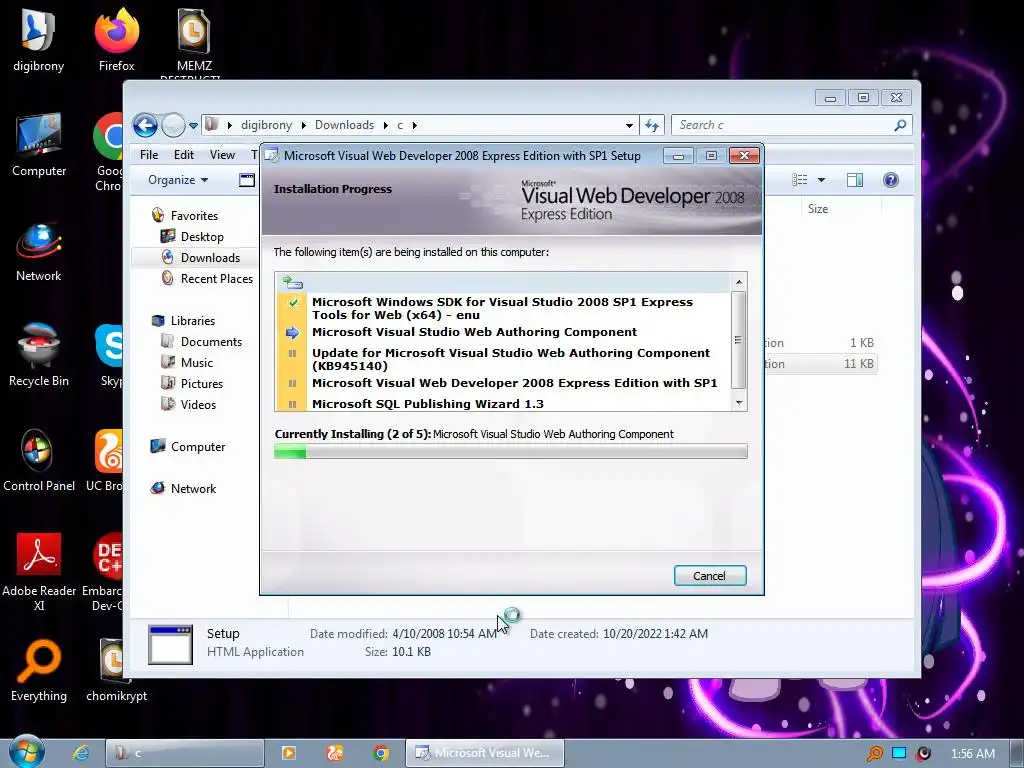Open the Computer desktop icon

click(39, 145)
